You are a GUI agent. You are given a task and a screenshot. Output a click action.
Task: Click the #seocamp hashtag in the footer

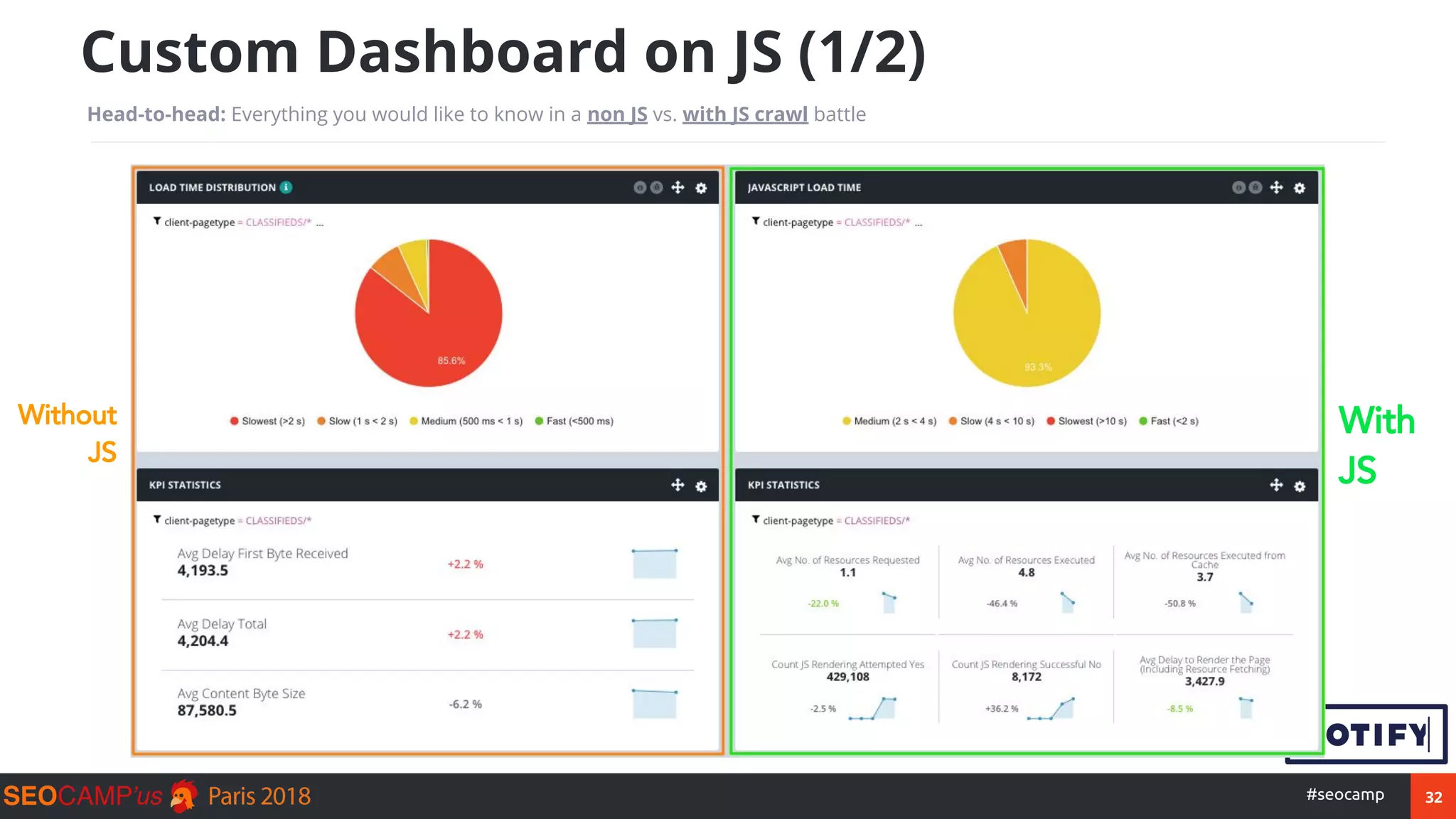1345,795
